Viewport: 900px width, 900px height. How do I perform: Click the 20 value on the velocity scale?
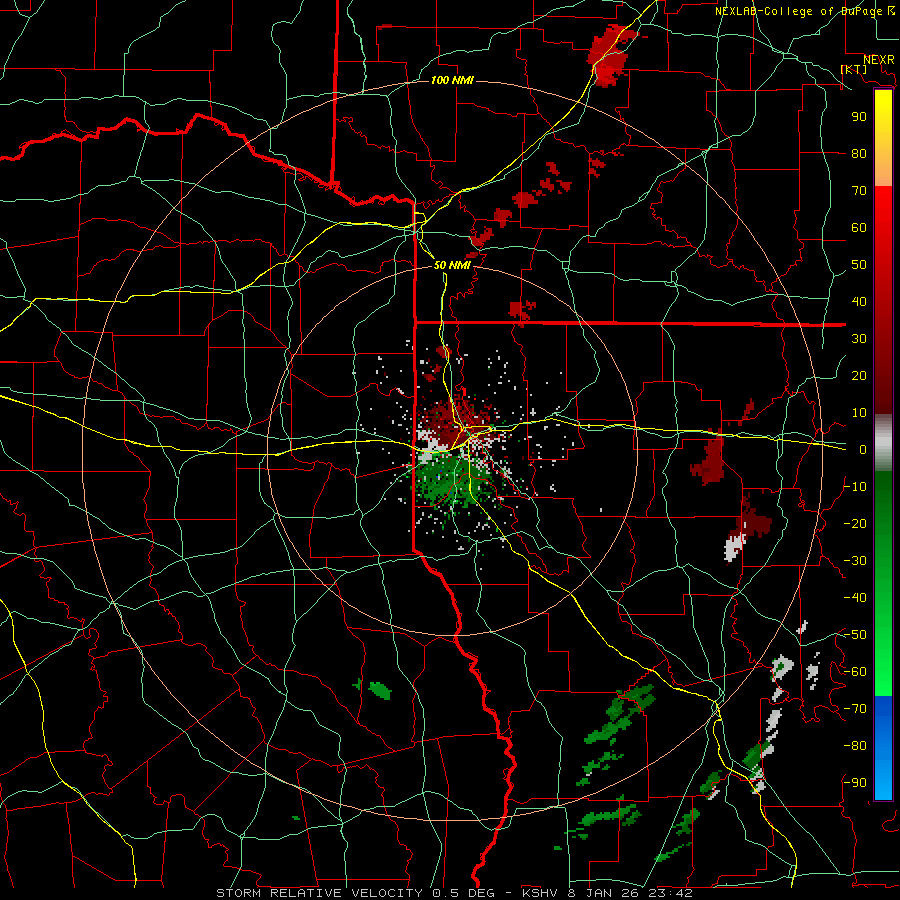pos(859,376)
